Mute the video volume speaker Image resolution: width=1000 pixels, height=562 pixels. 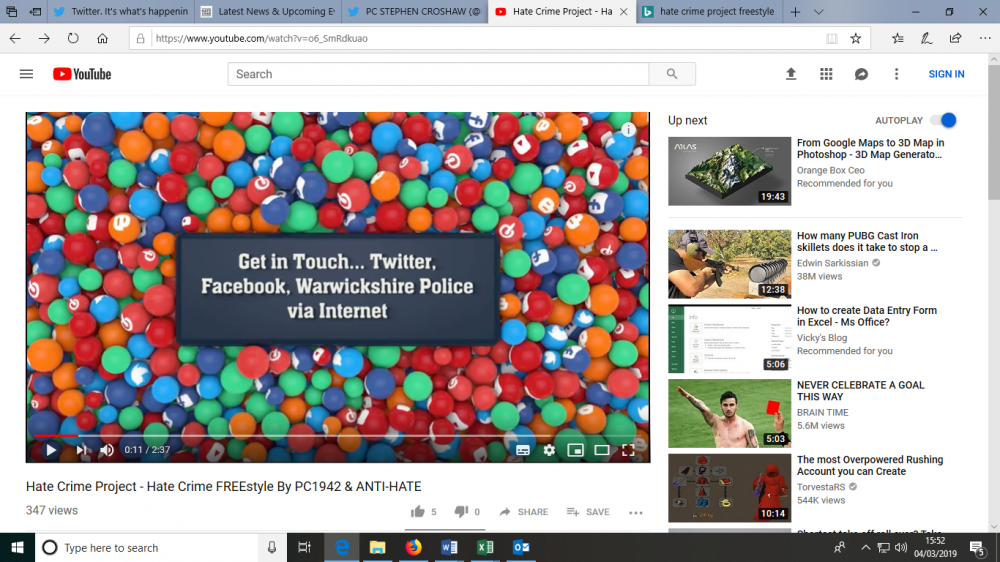coord(107,450)
